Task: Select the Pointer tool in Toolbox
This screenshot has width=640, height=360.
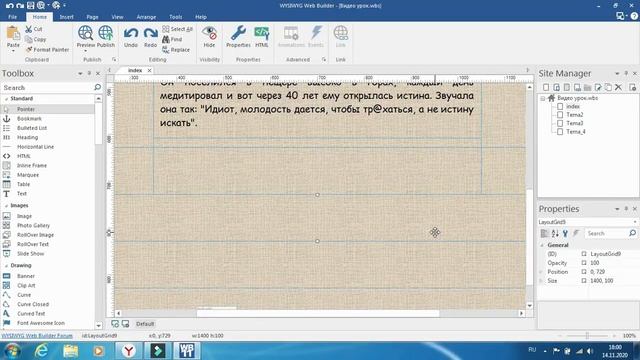Action: (x=26, y=109)
